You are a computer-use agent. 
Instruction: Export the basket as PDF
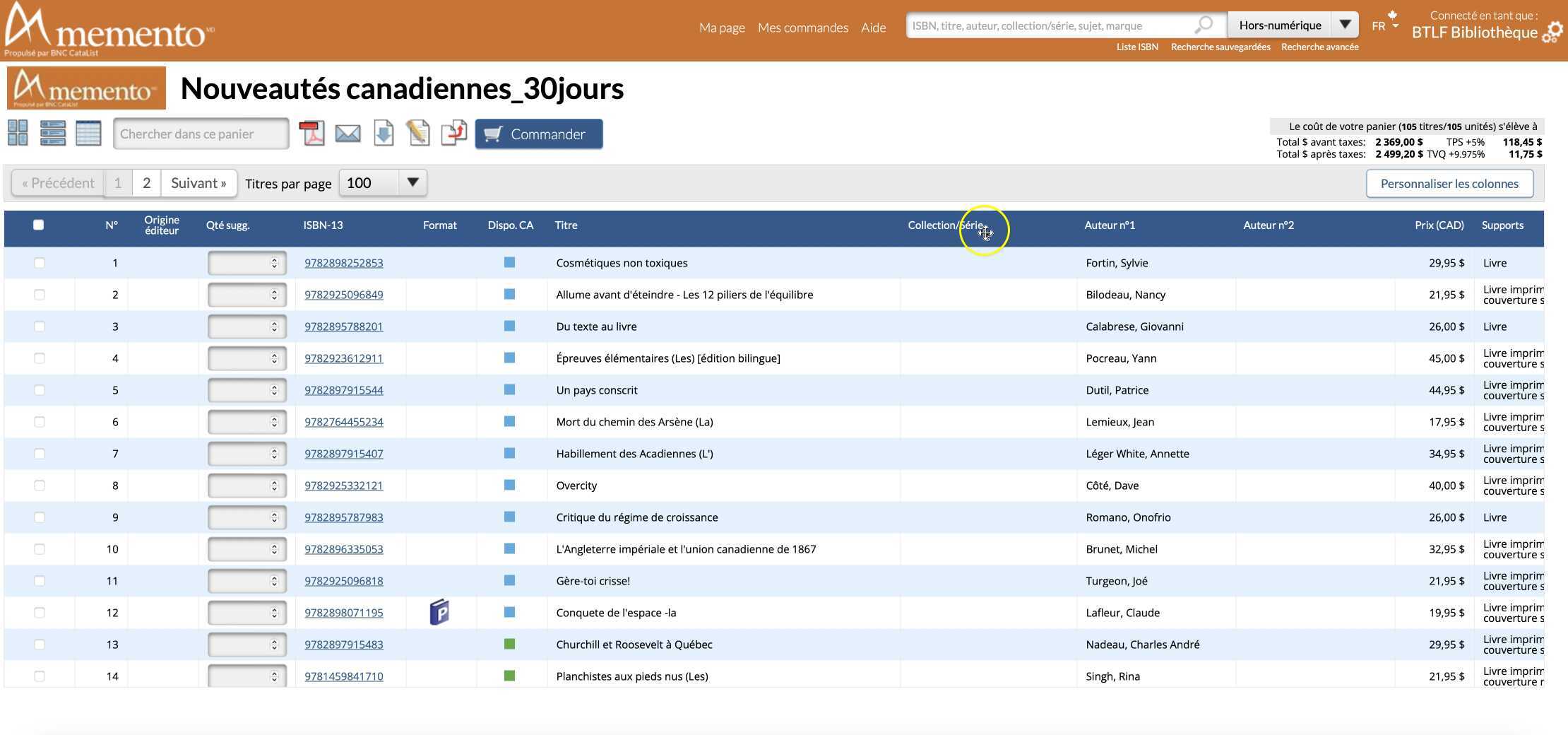point(311,133)
